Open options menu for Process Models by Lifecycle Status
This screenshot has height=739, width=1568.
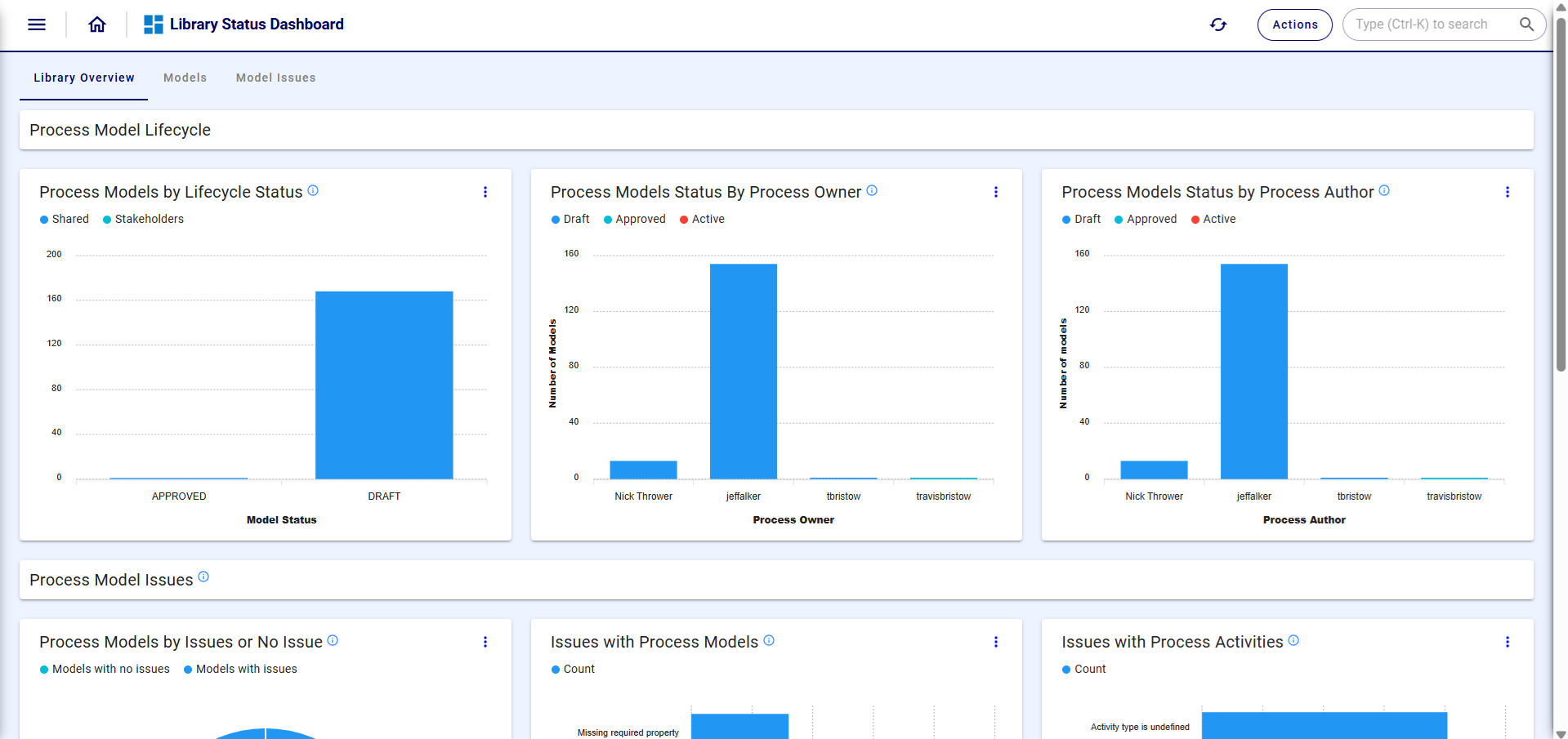(485, 192)
